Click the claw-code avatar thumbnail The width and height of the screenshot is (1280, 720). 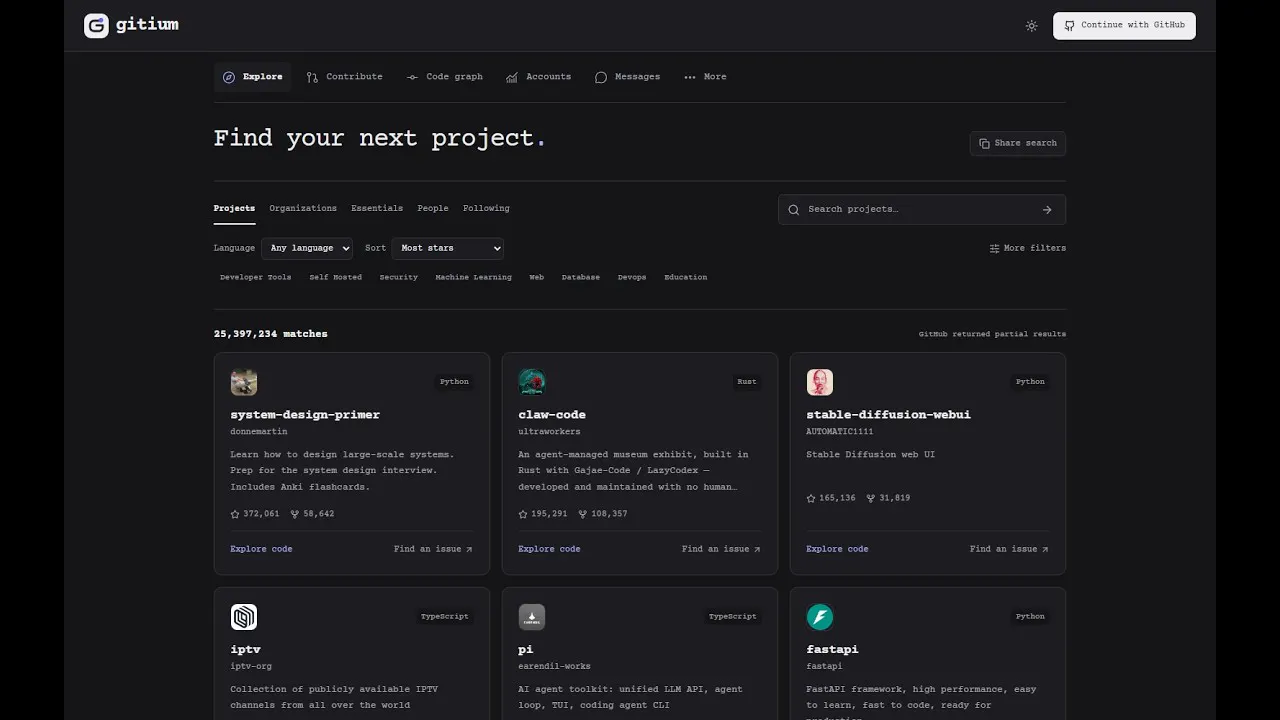coord(532,382)
